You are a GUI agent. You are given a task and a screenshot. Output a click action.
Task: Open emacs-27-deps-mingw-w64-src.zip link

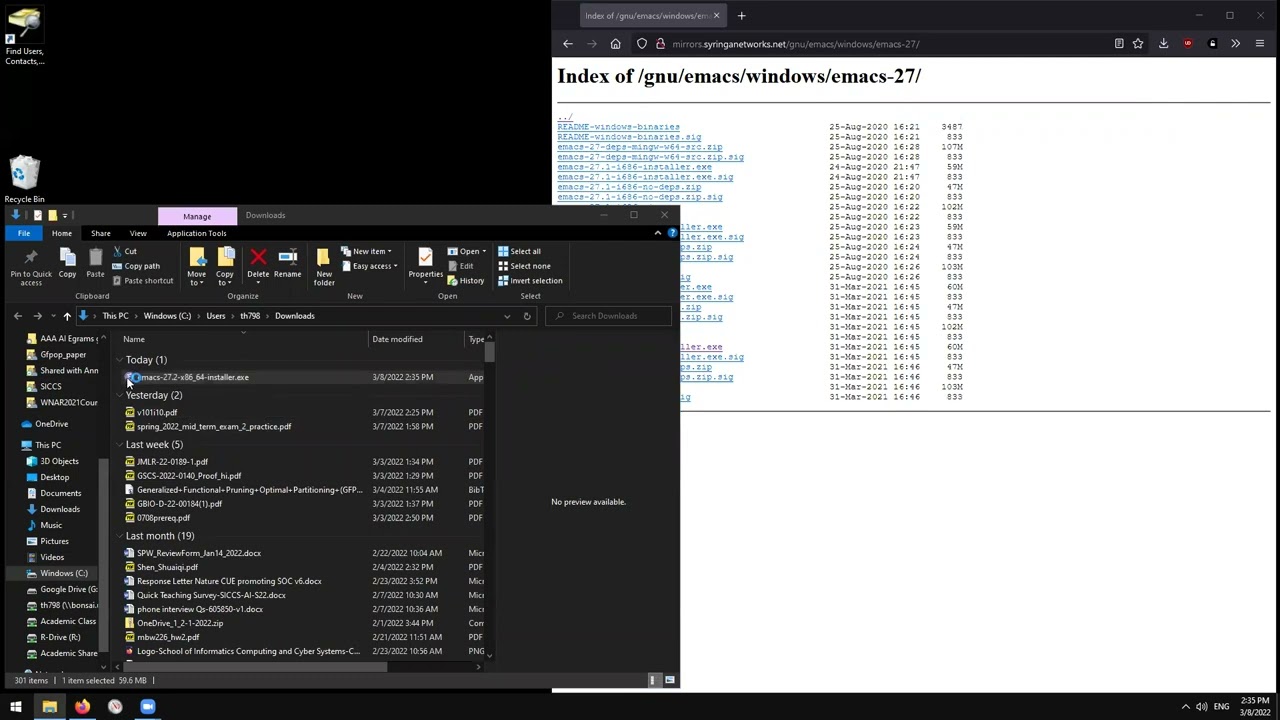[640, 147]
